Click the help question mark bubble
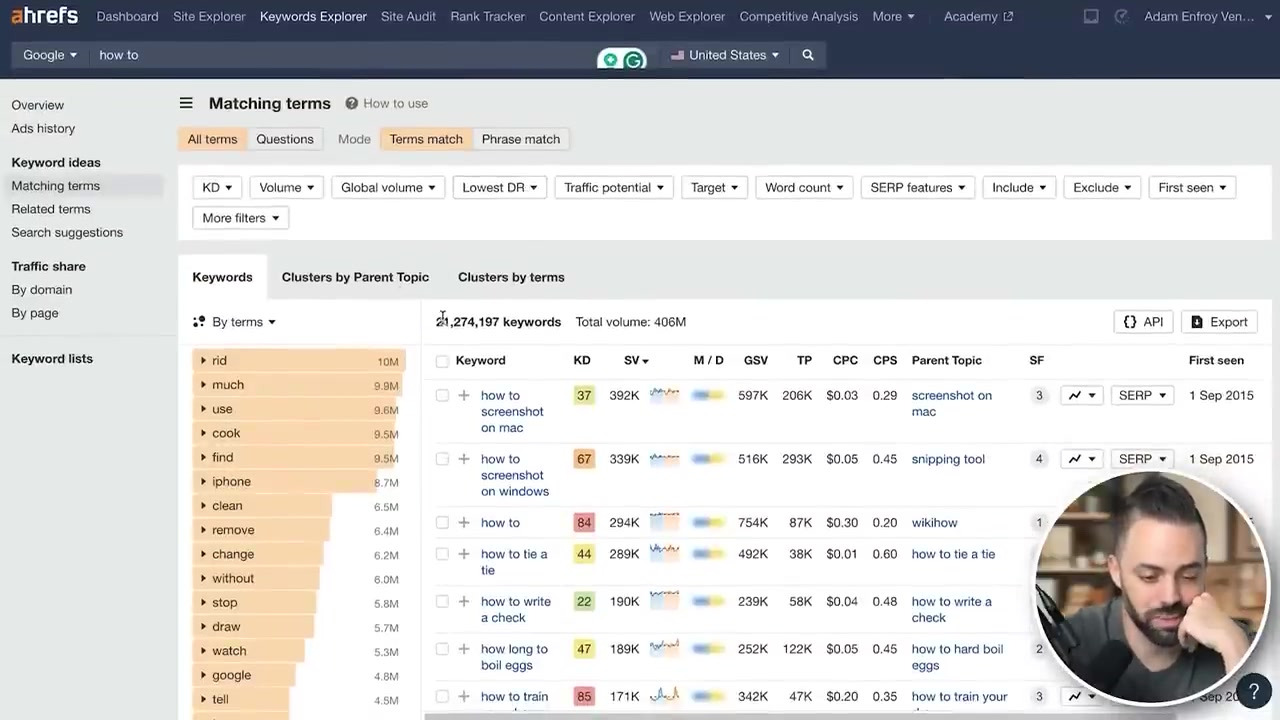The image size is (1280, 720). tap(1253, 691)
